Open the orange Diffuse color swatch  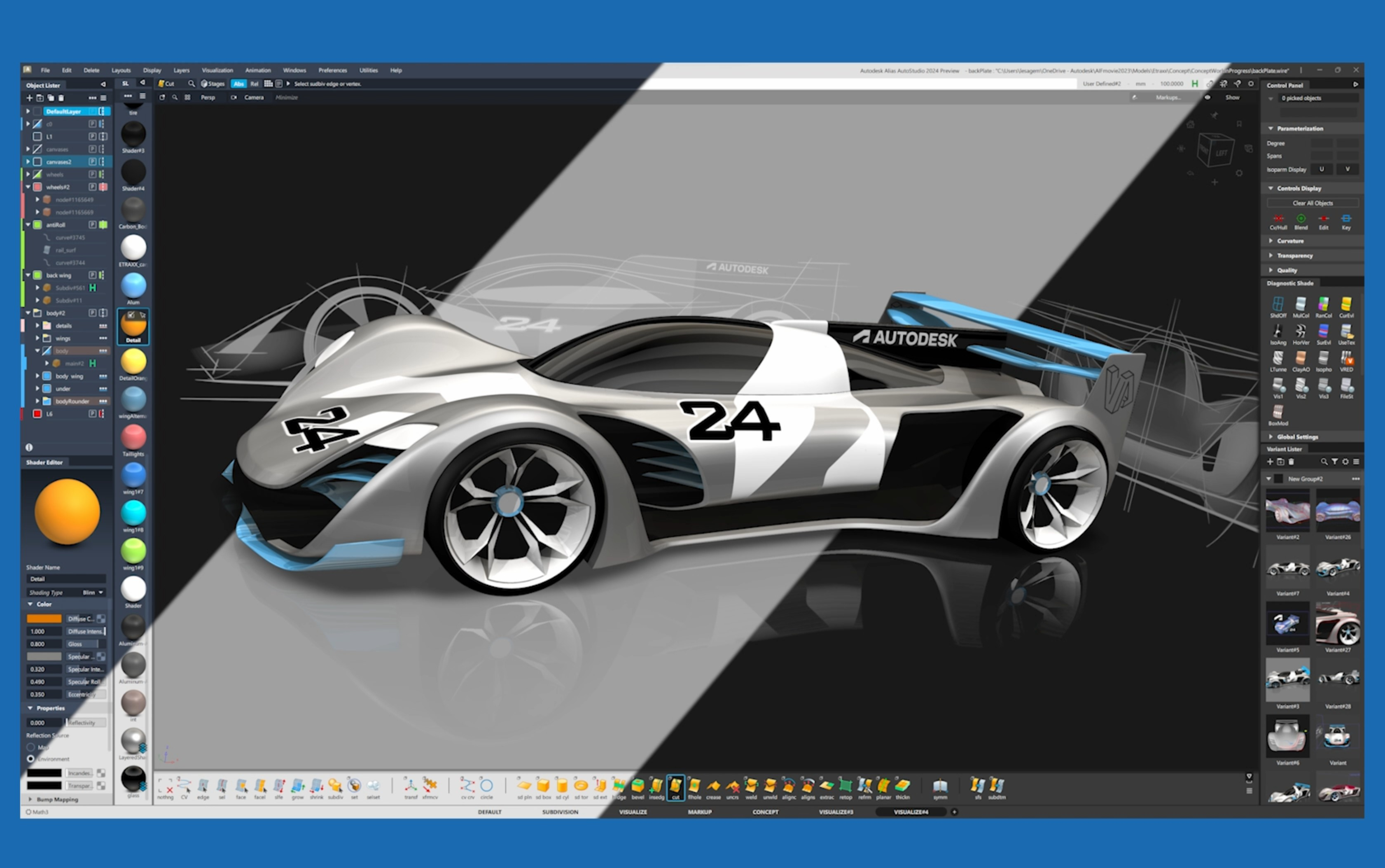coord(44,619)
